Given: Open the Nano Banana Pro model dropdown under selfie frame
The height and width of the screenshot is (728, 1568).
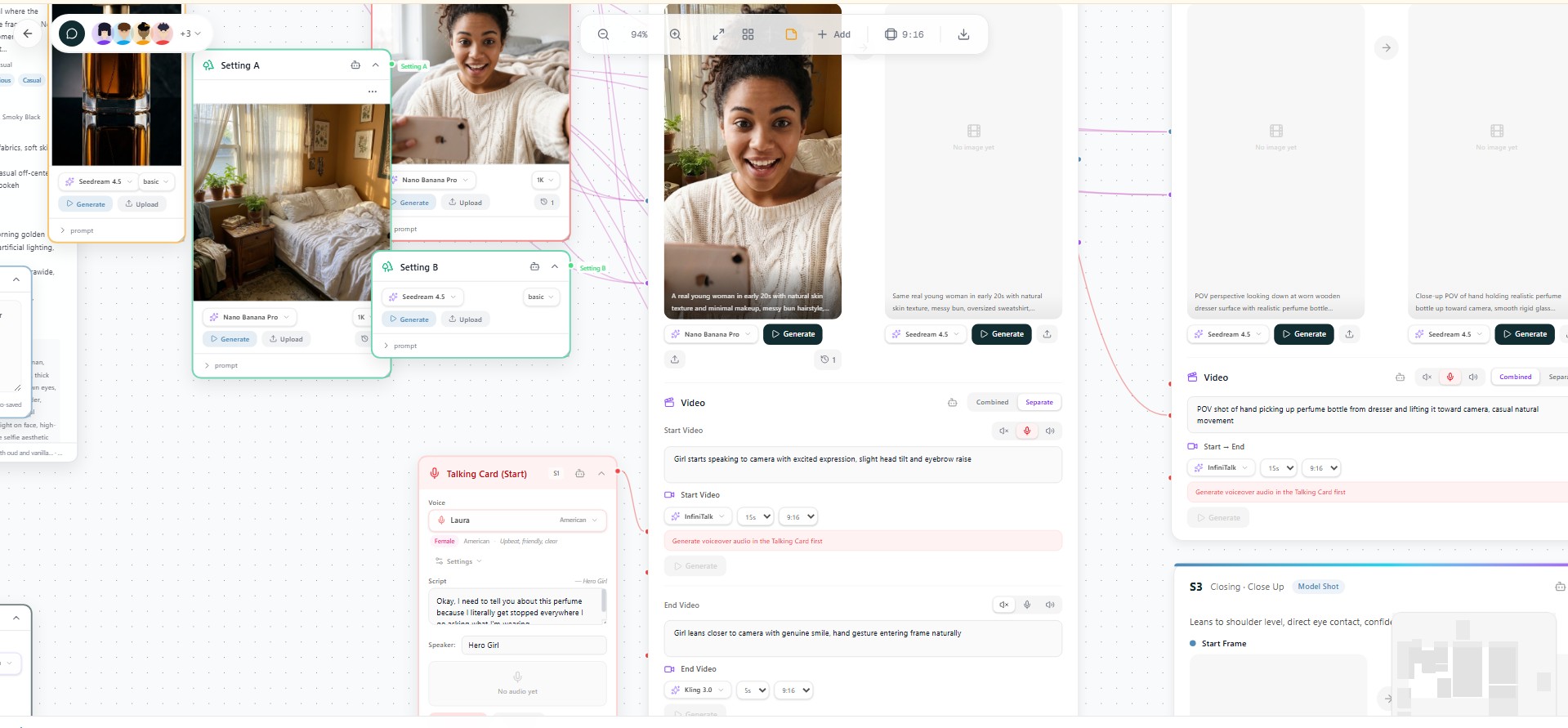Looking at the screenshot, I should pos(711,334).
